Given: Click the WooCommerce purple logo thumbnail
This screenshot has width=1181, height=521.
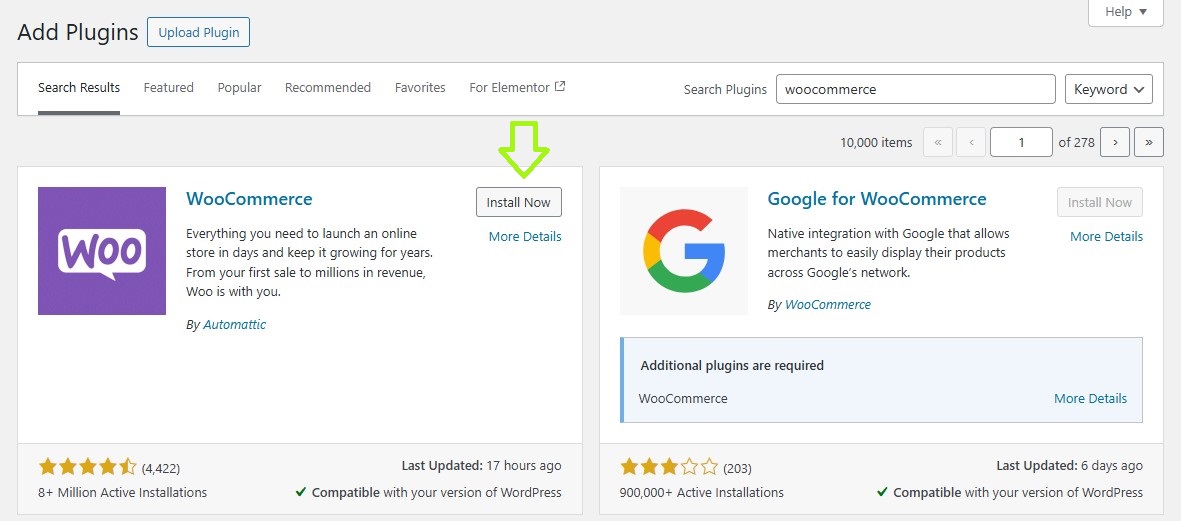Looking at the screenshot, I should (102, 251).
